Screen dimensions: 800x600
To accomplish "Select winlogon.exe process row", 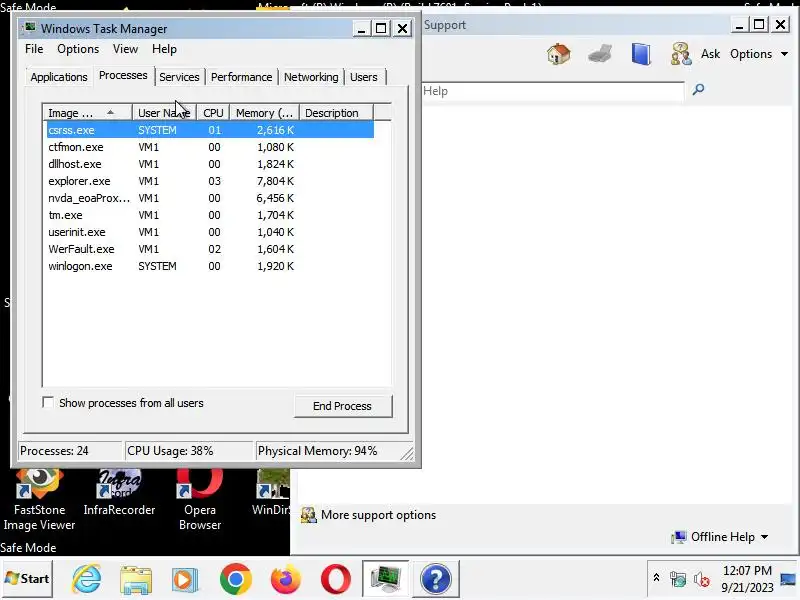I will (x=210, y=266).
